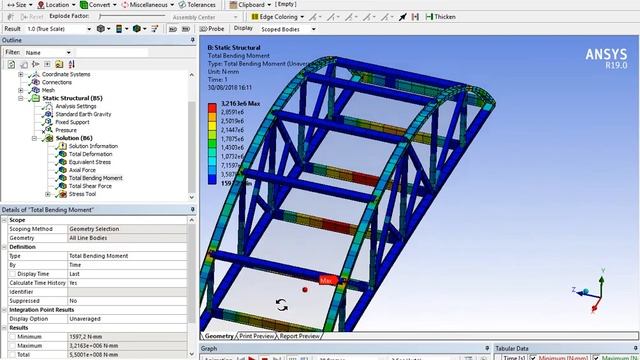Open the contours style icon
Screen dimensions: 640x360
tap(119, 29)
